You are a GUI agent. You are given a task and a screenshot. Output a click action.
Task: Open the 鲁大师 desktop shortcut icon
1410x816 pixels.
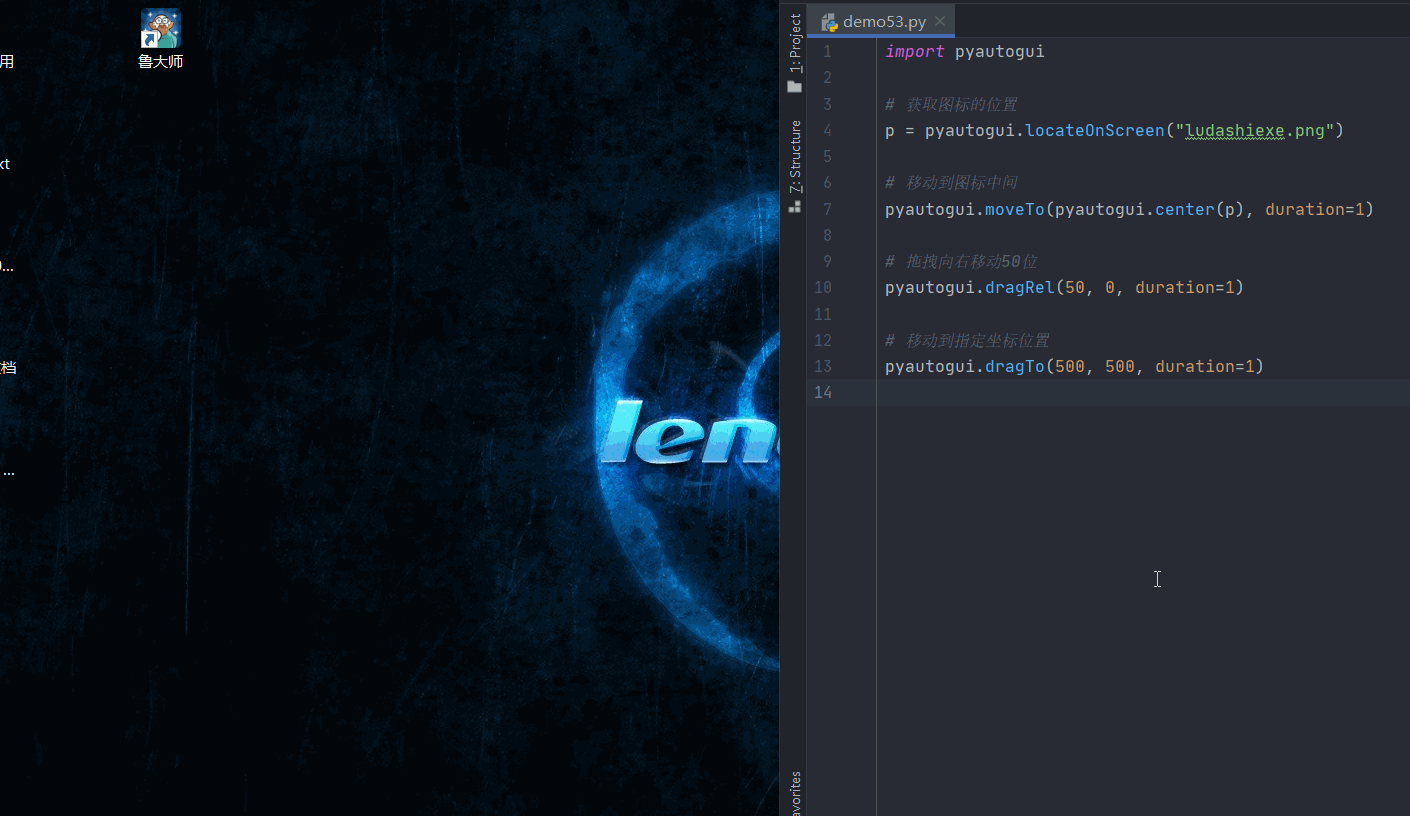coord(161,28)
